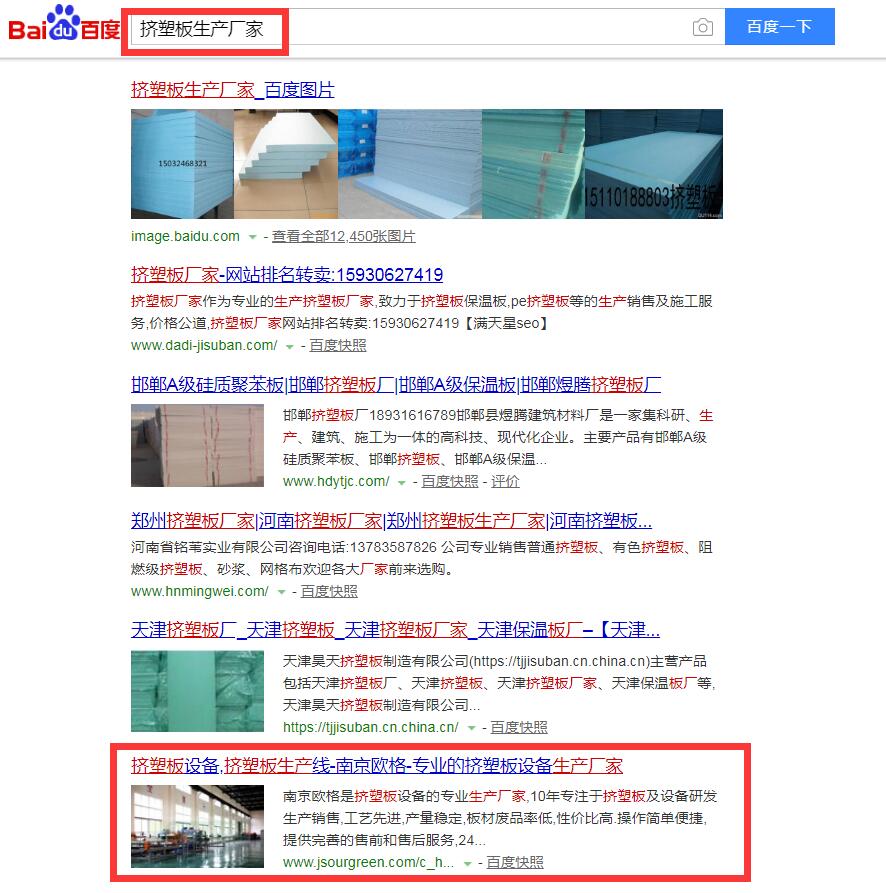Open 查看全部12,450张图片 link
The image size is (886, 893).
coord(343,236)
